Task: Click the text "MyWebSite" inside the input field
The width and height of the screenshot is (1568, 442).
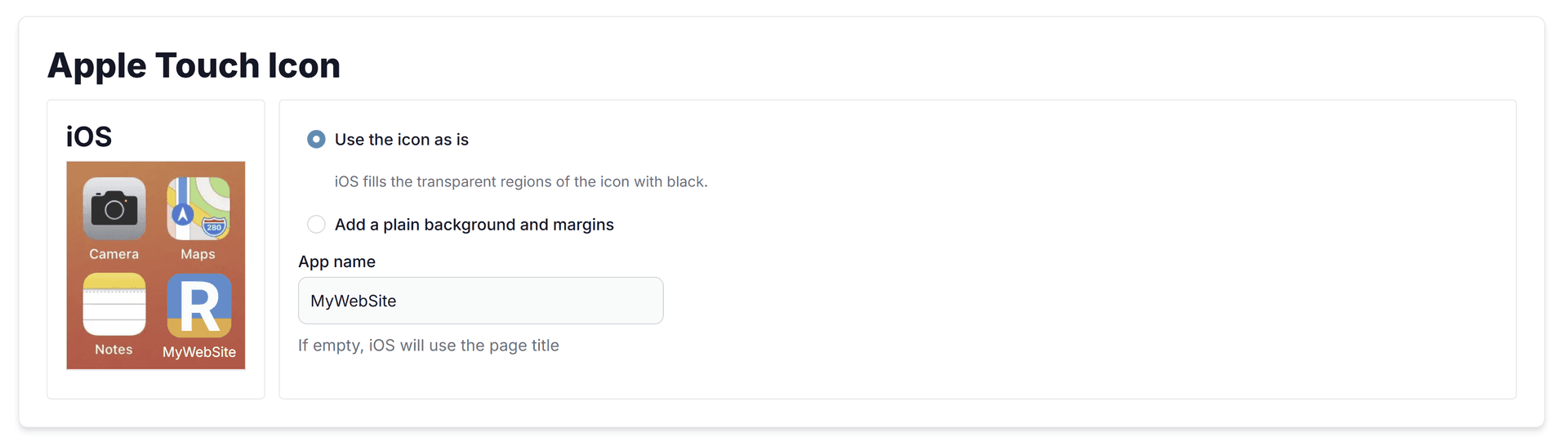Action: point(354,301)
